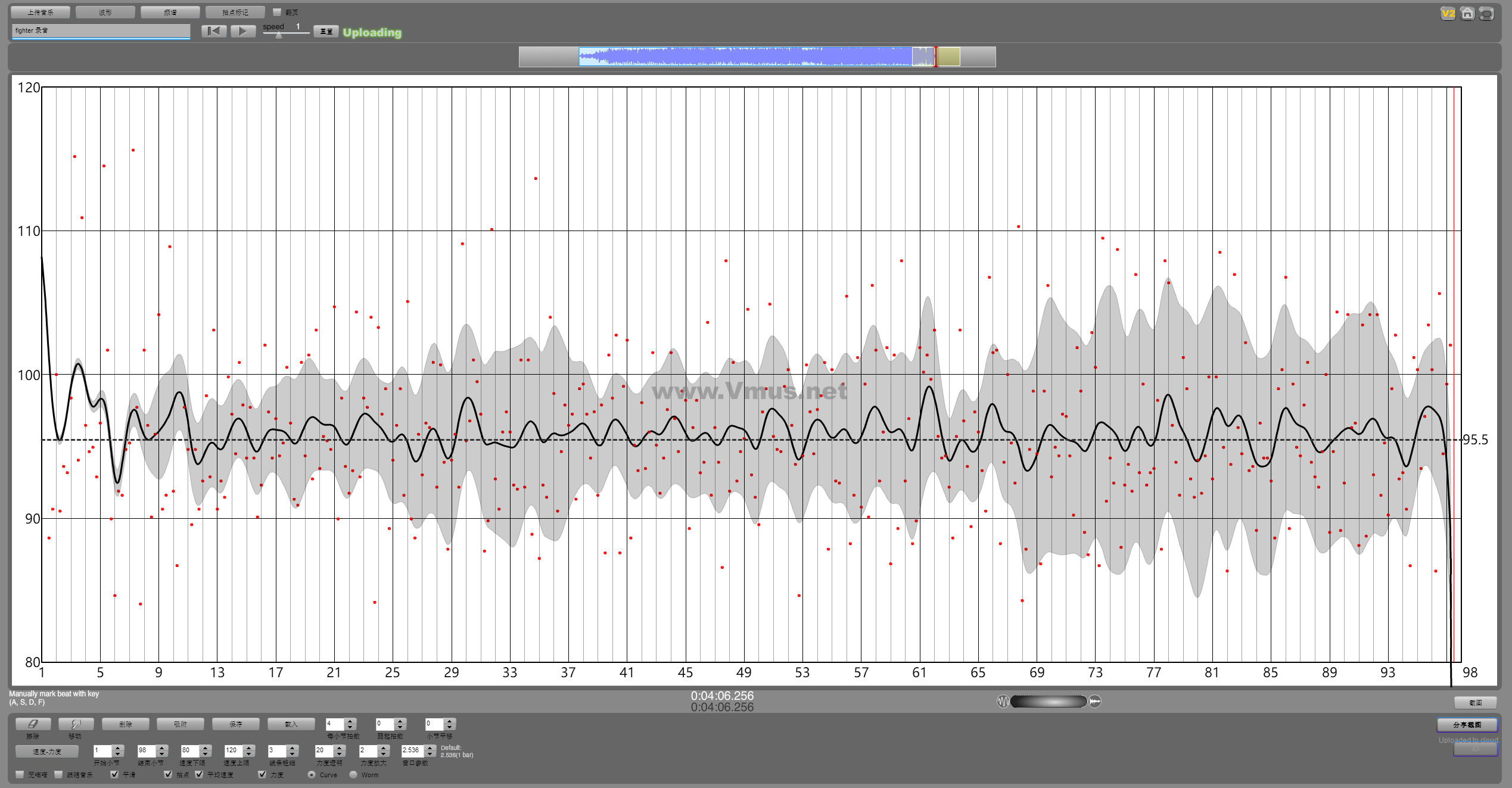
Task: Click the 保存 save button
Action: click(236, 724)
